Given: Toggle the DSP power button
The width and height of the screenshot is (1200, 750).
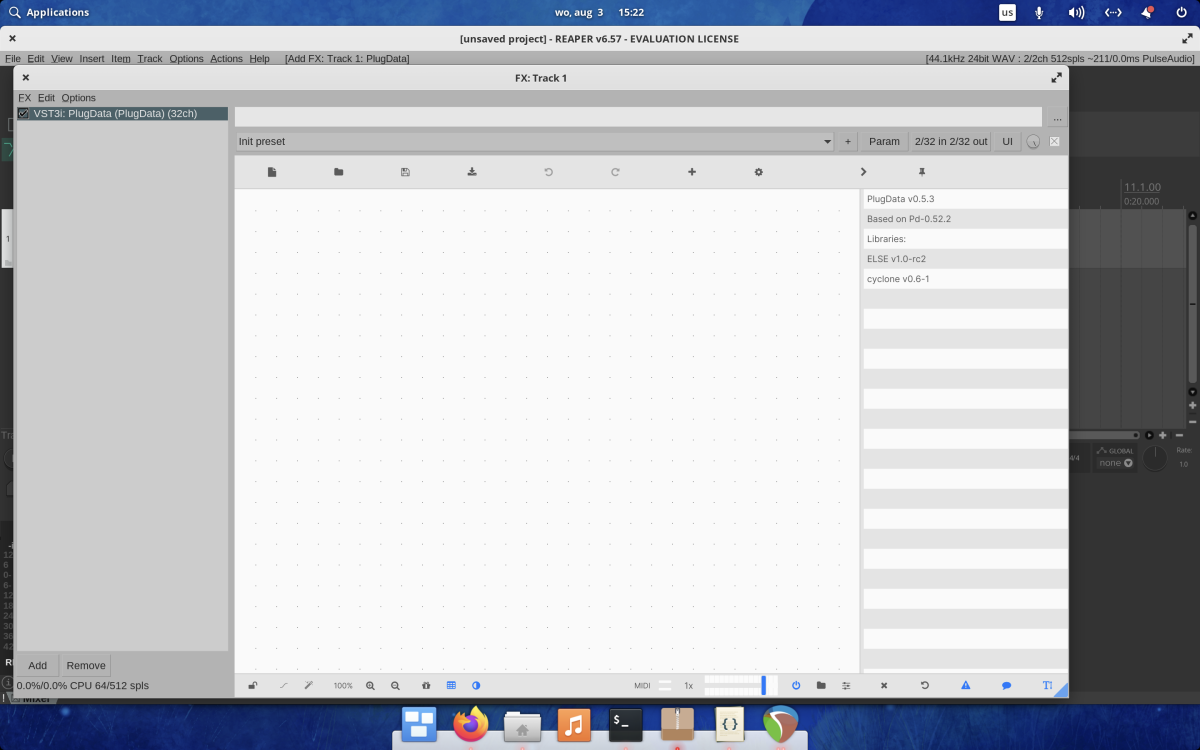Looking at the screenshot, I should point(796,686).
